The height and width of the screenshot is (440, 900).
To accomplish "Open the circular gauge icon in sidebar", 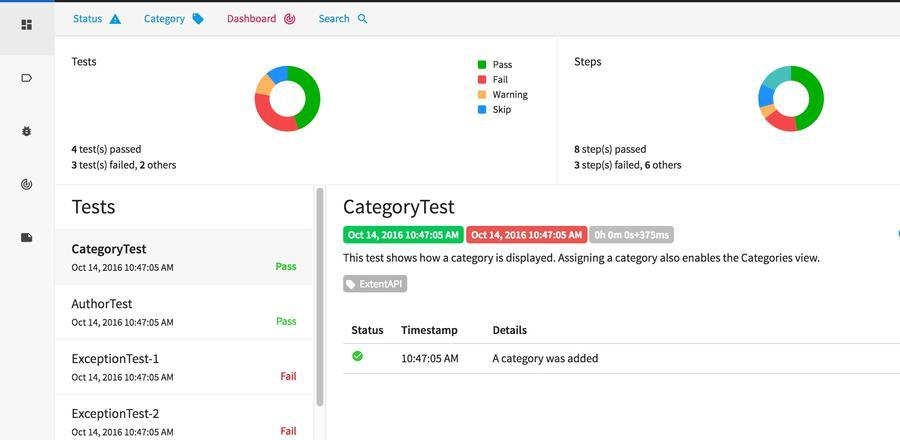I will (x=26, y=185).
